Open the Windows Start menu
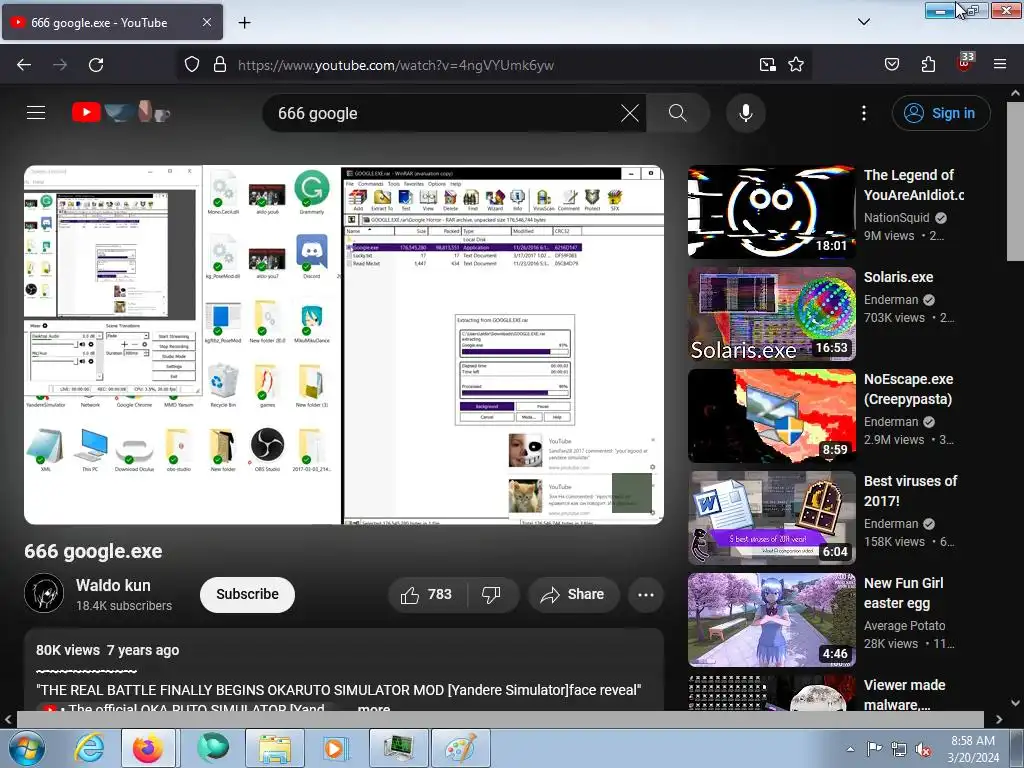Viewport: 1024px width, 768px height. (x=27, y=748)
